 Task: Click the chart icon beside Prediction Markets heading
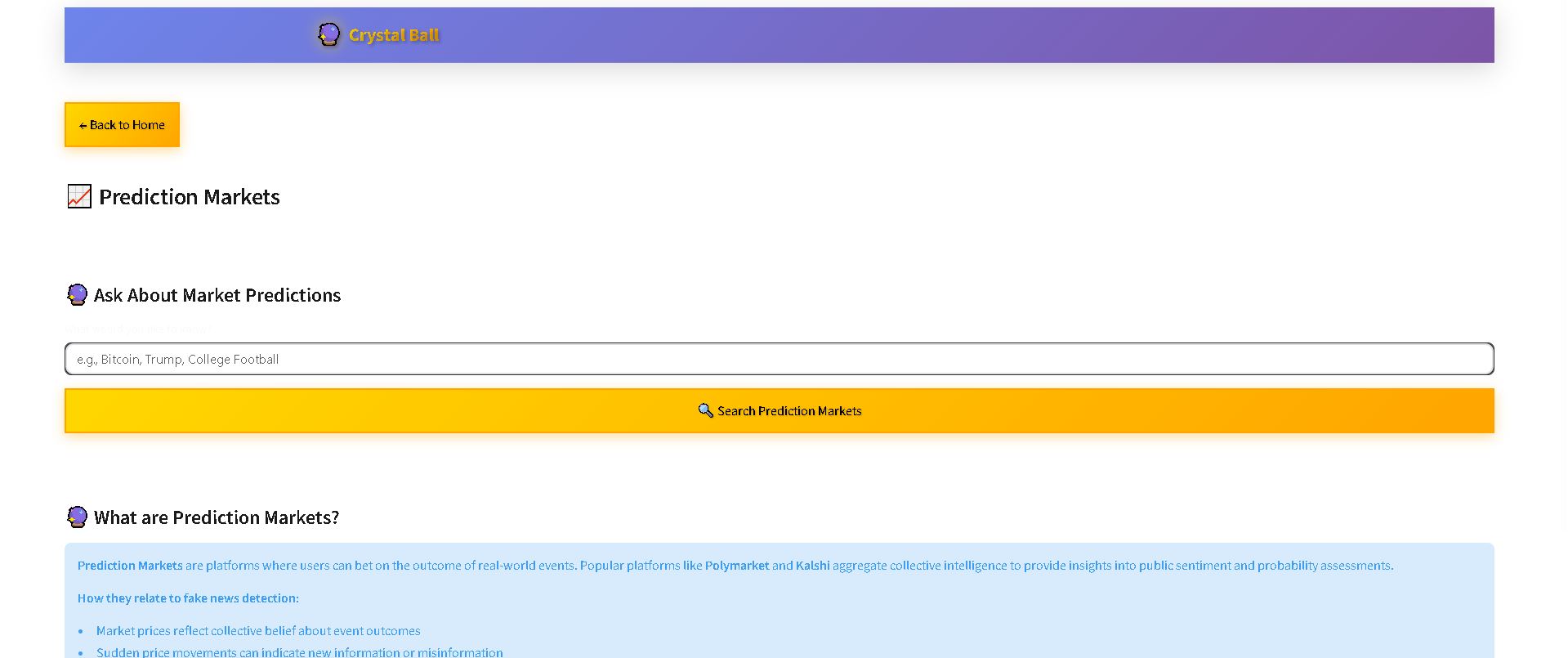[x=79, y=196]
